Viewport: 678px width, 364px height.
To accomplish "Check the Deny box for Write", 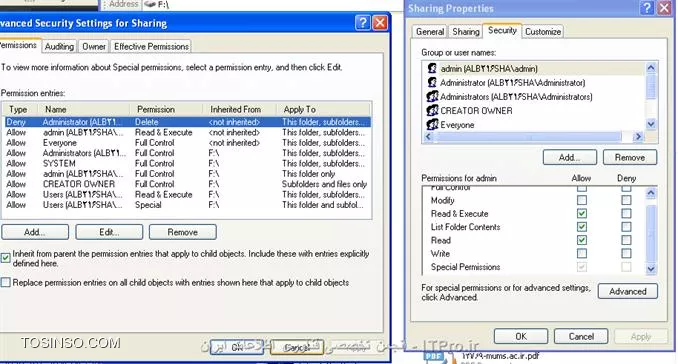I will coord(626,253).
